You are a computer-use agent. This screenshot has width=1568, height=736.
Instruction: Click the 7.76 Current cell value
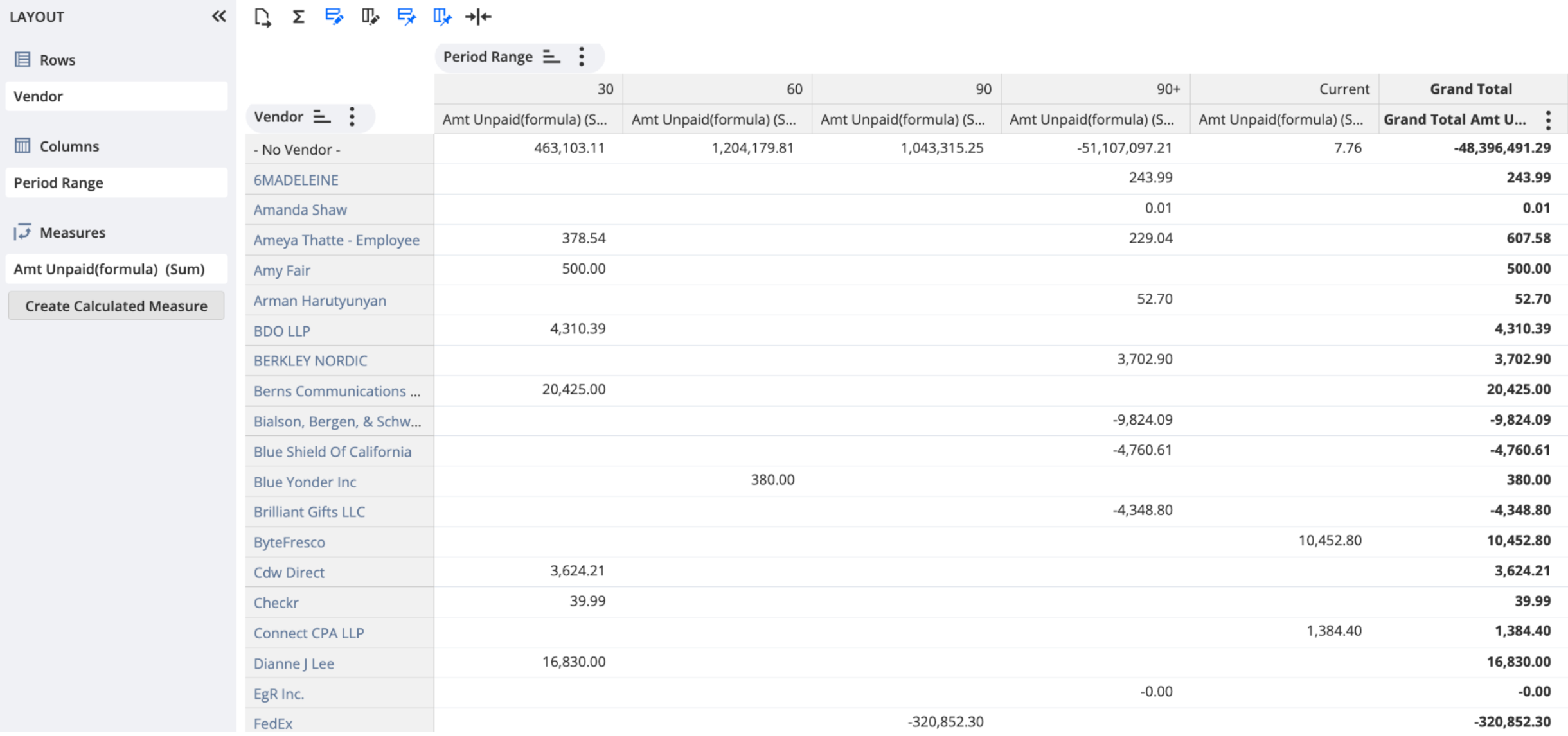click(1348, 148)
